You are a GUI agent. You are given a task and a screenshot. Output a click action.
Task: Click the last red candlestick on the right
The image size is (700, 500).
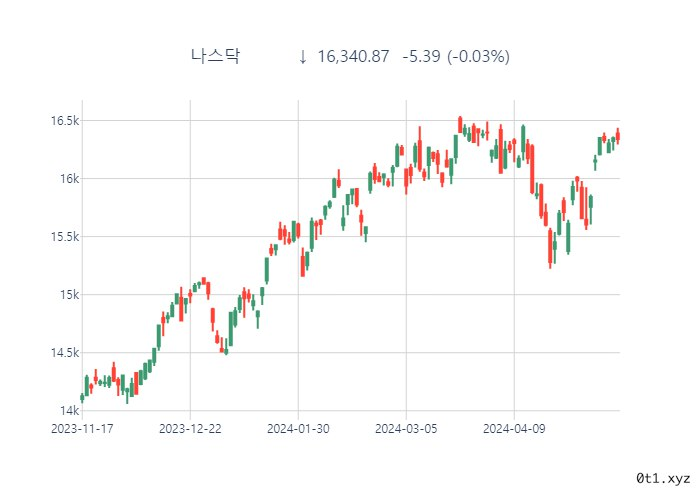pos(618,136)
